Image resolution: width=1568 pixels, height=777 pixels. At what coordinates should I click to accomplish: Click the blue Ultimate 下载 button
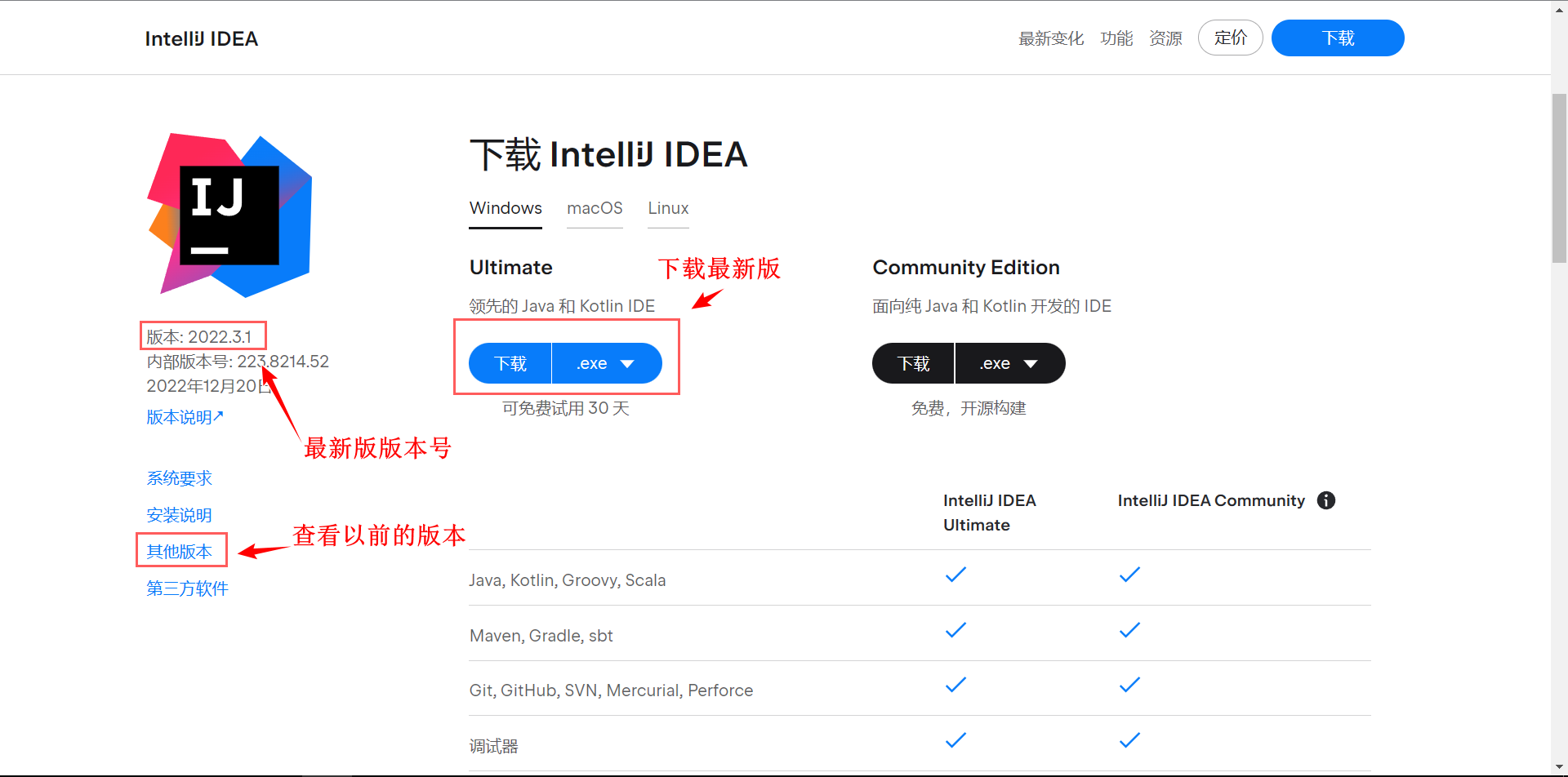click(x=510, y=363)
